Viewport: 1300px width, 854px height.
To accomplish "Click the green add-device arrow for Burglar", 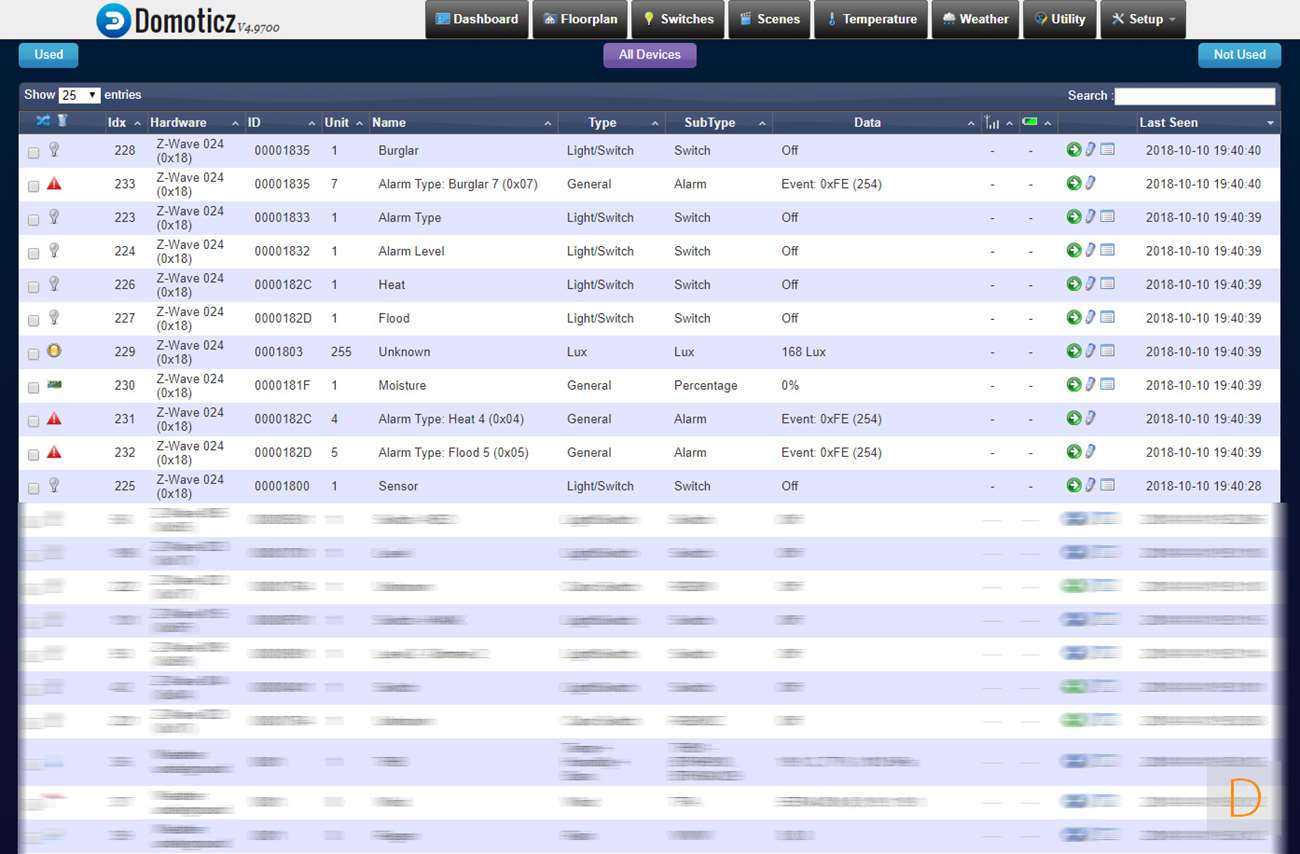I will click(1073, 150).
